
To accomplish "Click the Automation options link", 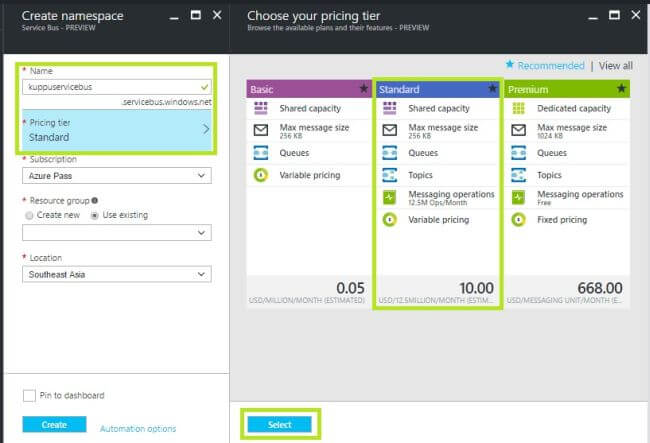I will [138, 428].
